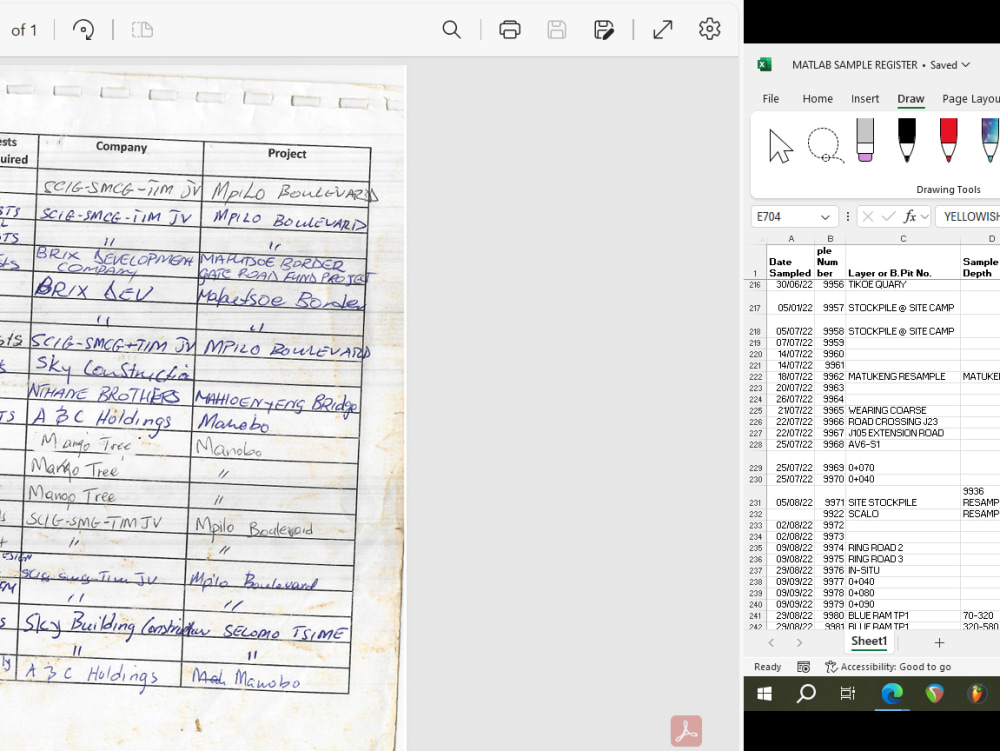This screenshot has height=751, width=1000.
Task: Click the Excel app logo in title bar
Action: point(764,64)
